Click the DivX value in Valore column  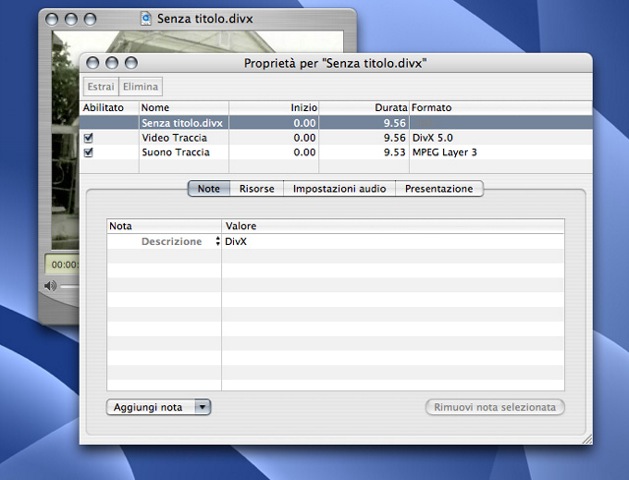coord(236,241)
